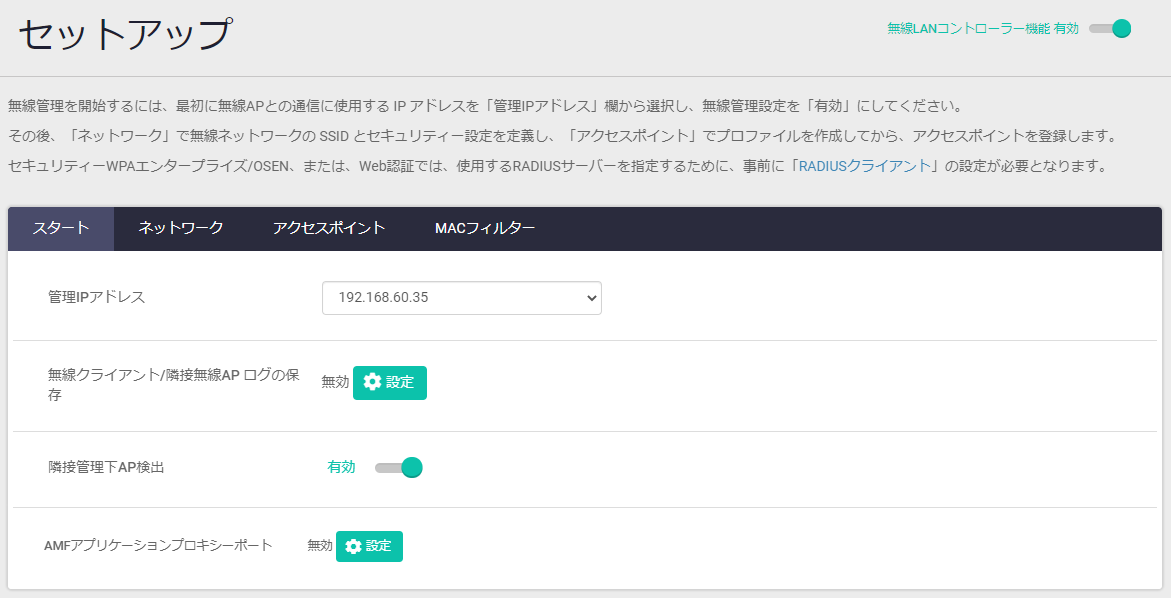The height and width of the screenshot is (598, 1171).
Task: Click the gear icon for AMF proxy port
Action: click(353, 546)
